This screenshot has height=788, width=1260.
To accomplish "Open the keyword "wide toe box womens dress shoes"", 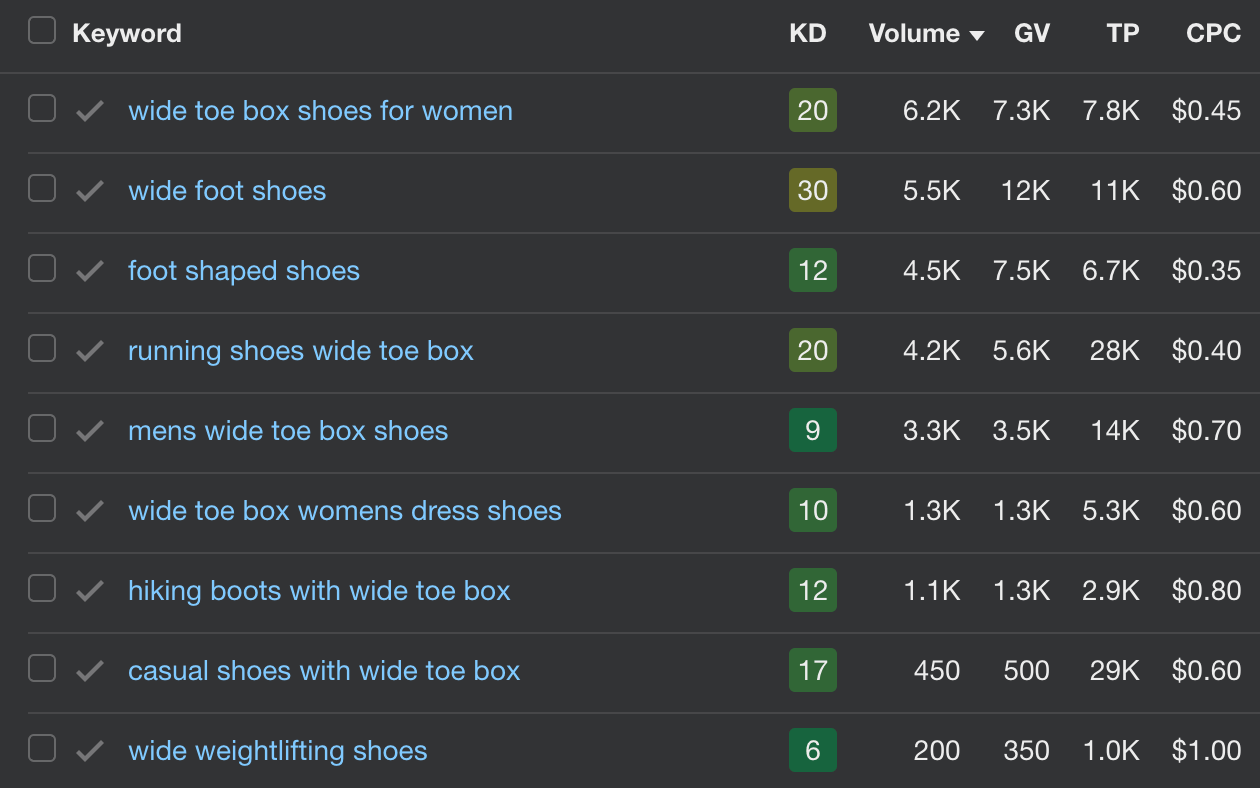I will [344, 510].
